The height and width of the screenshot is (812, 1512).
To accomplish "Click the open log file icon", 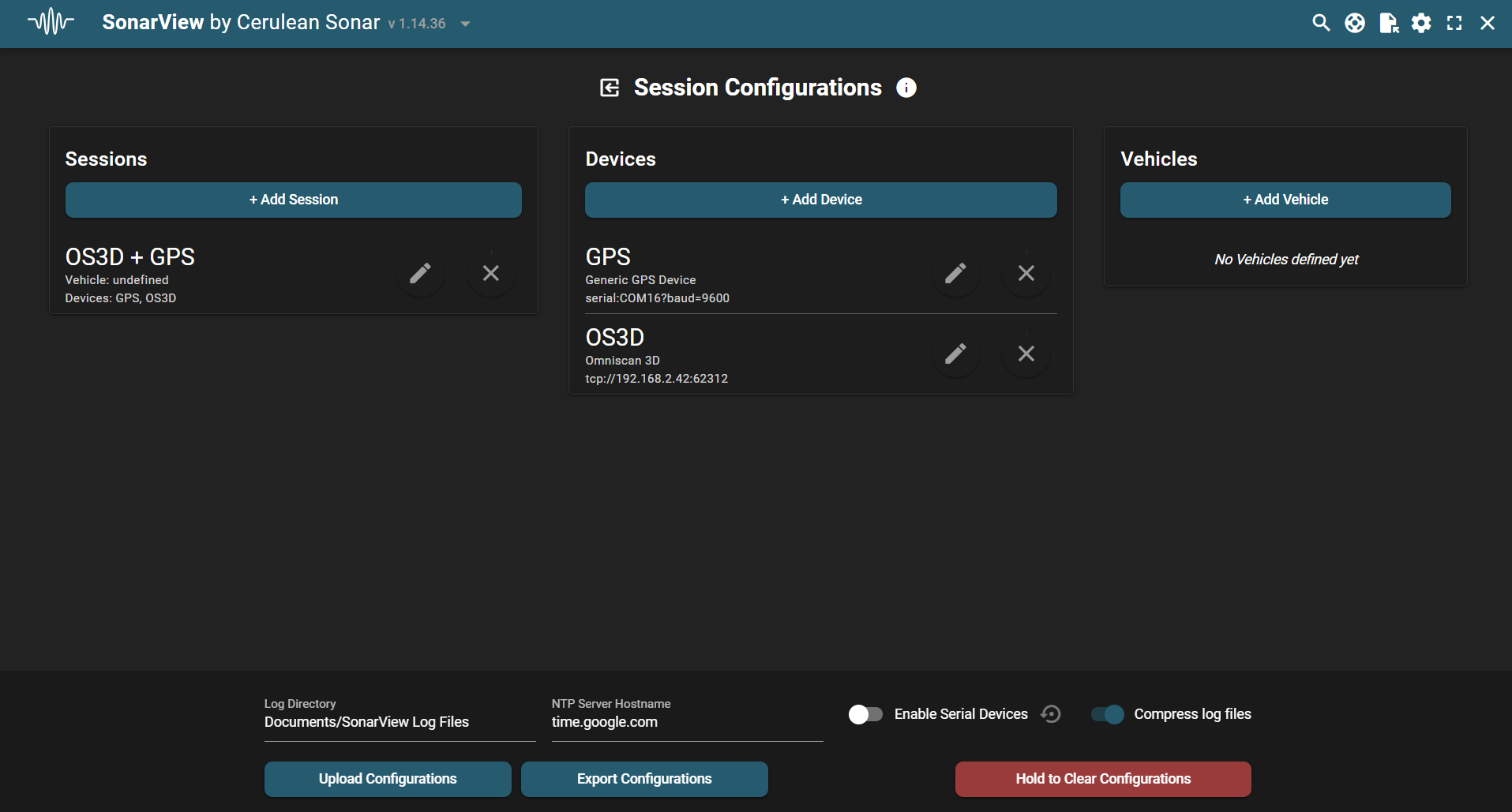I will click(1388, 23).
